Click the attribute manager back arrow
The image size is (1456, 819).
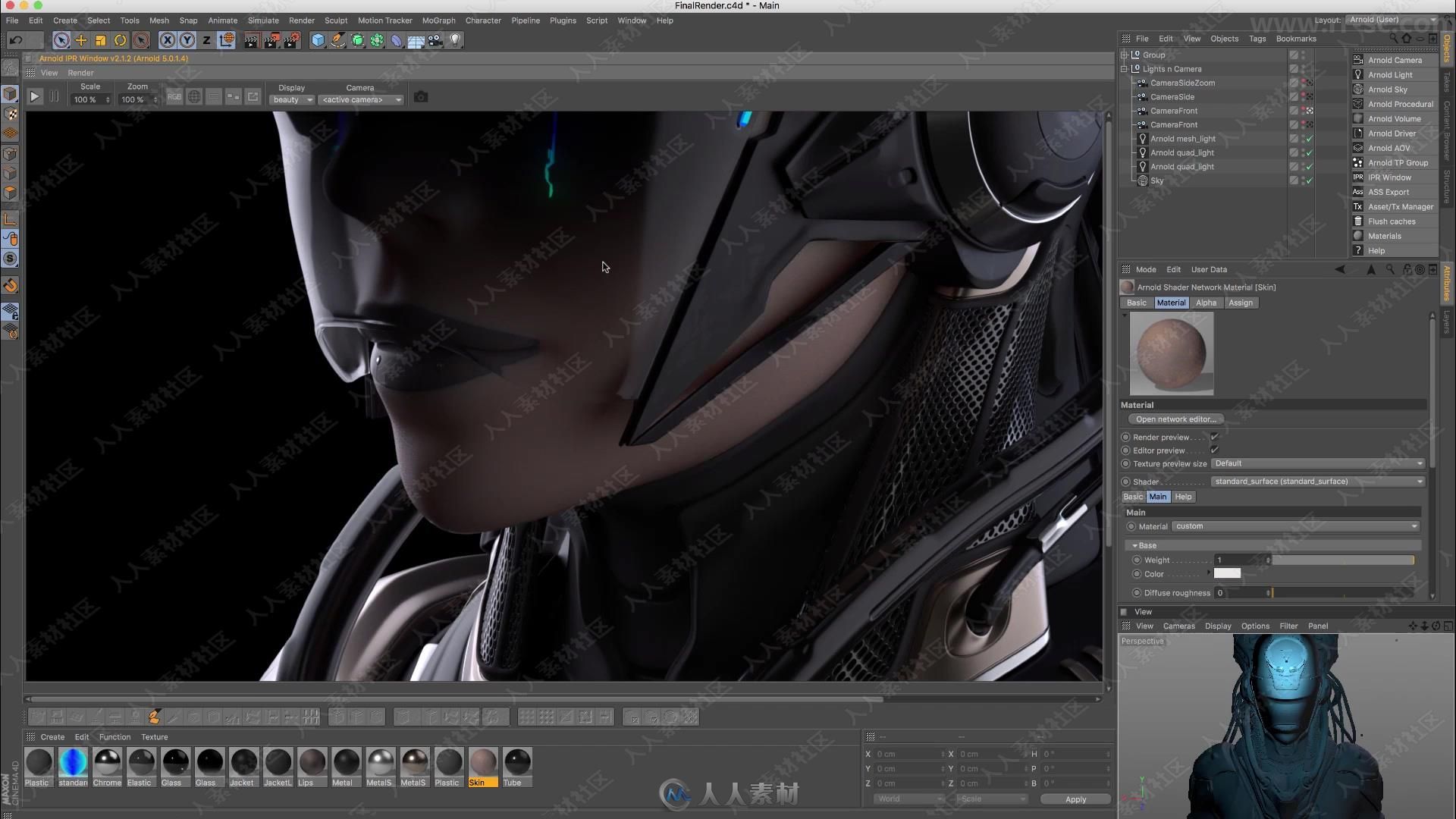1340,269
